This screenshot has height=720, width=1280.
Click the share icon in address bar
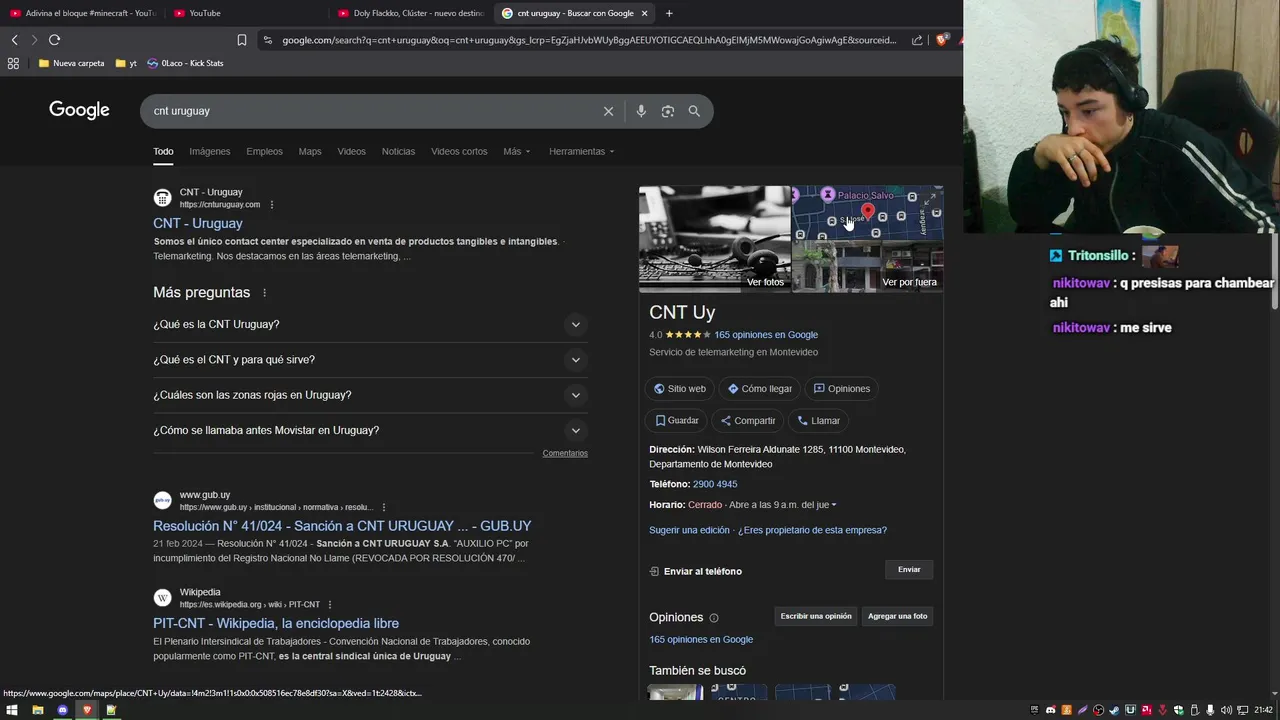(917, 40)
